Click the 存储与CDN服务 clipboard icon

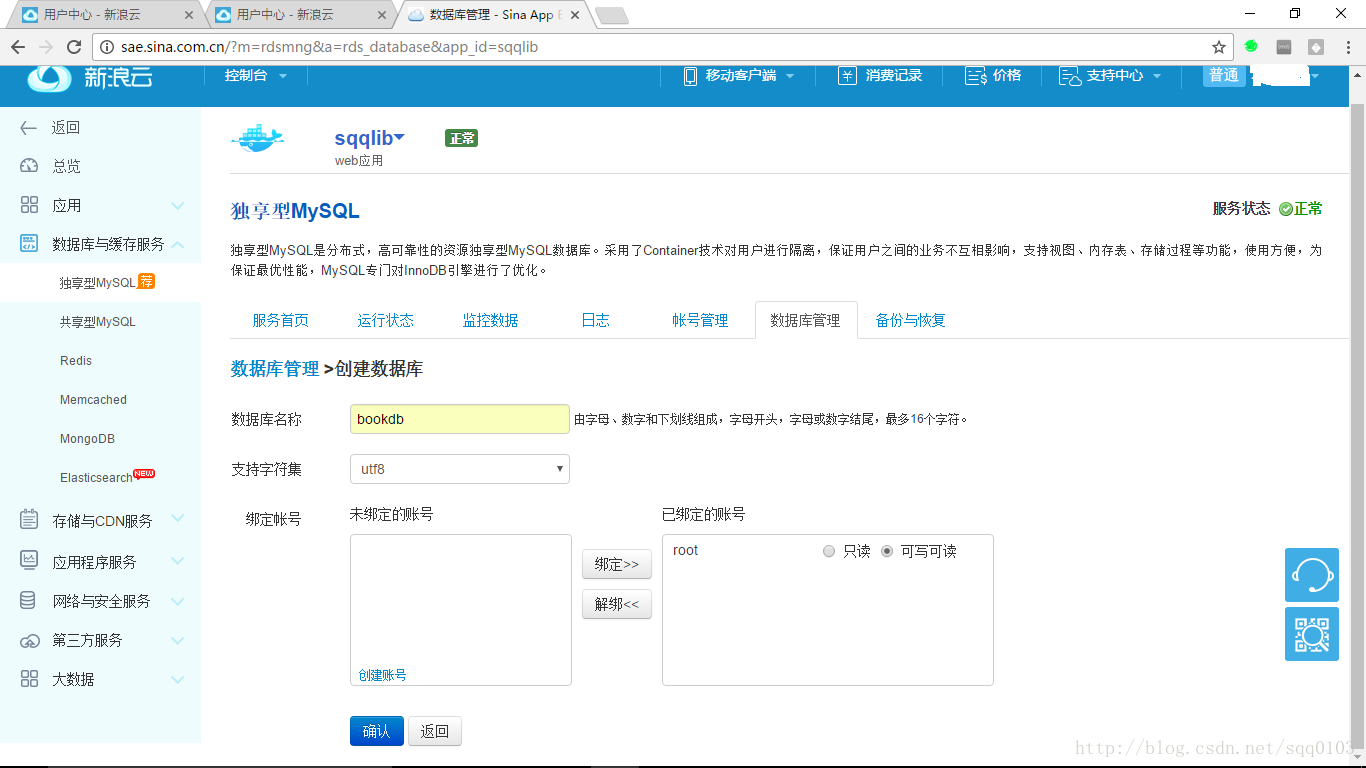(29, 520)
